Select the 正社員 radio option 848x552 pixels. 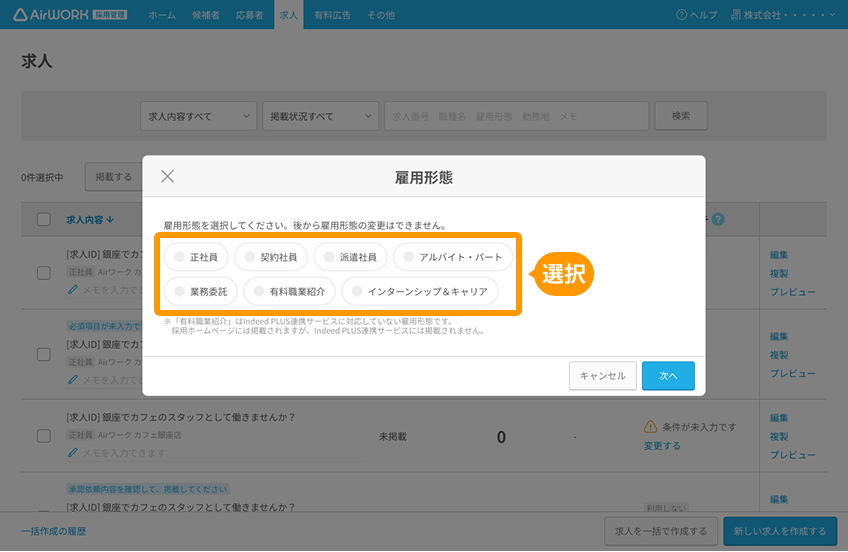[x=196, y=257]
